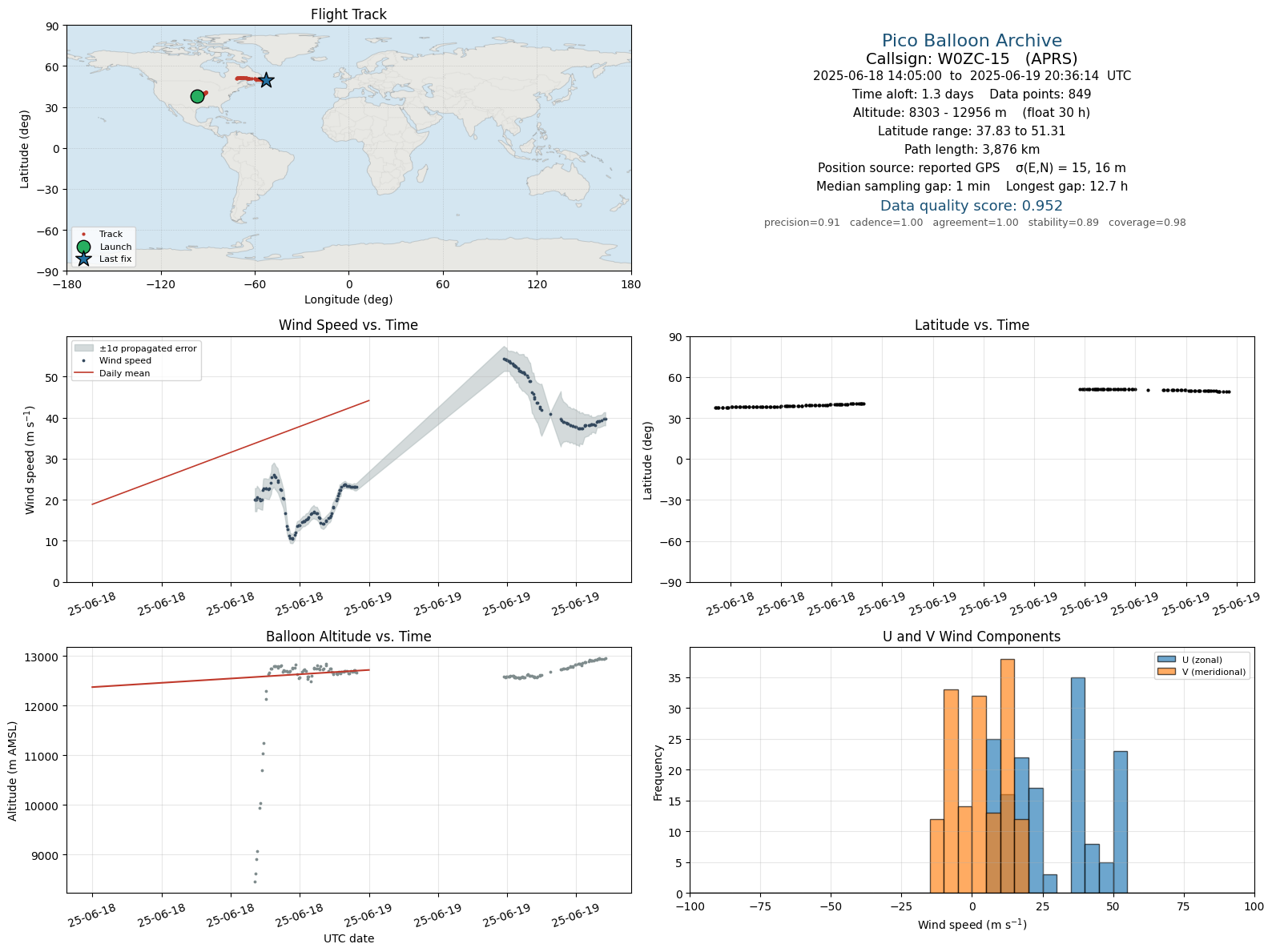Select the 13000 tick on the altitude axis
Viewport: 1272px width, 952px height.
pos(42,657)
